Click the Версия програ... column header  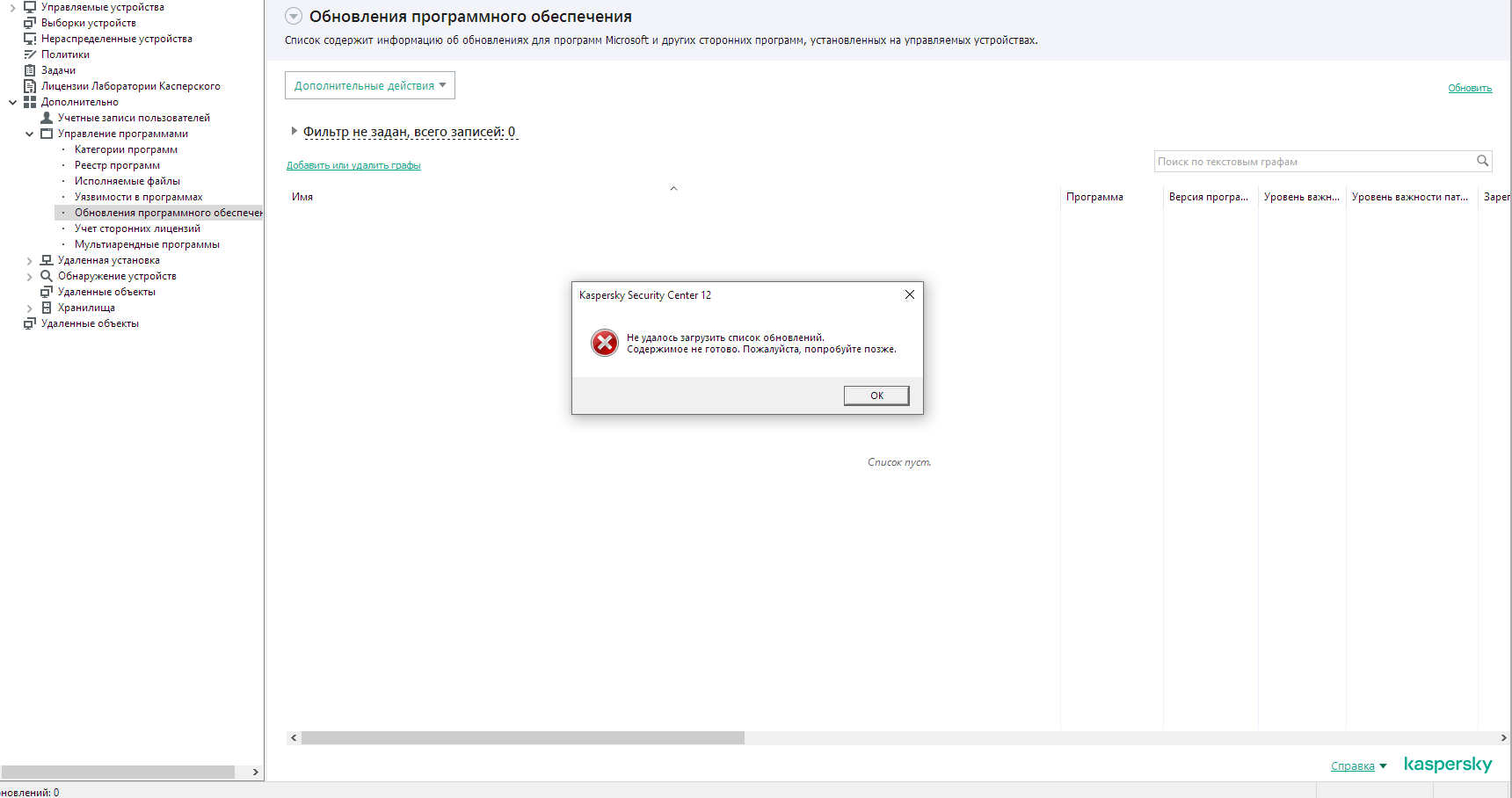tap(1209, 197)
